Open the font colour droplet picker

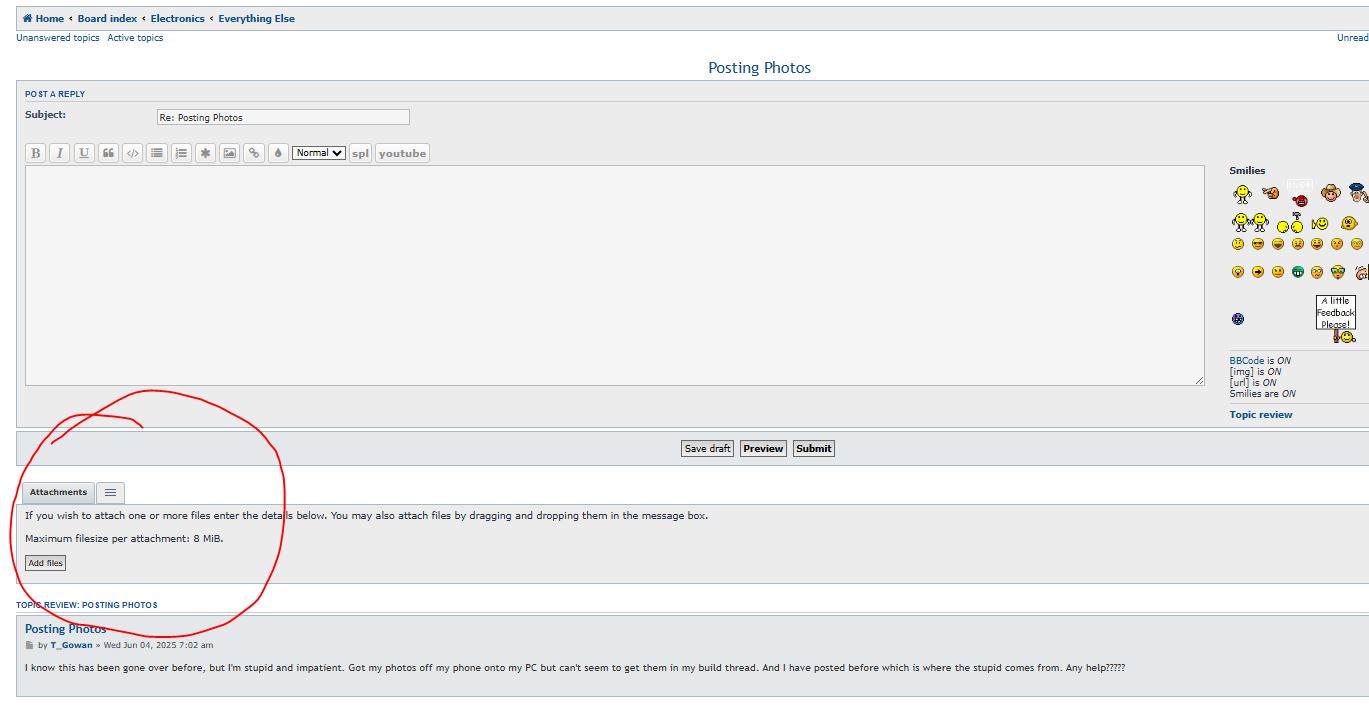point(278,153)
